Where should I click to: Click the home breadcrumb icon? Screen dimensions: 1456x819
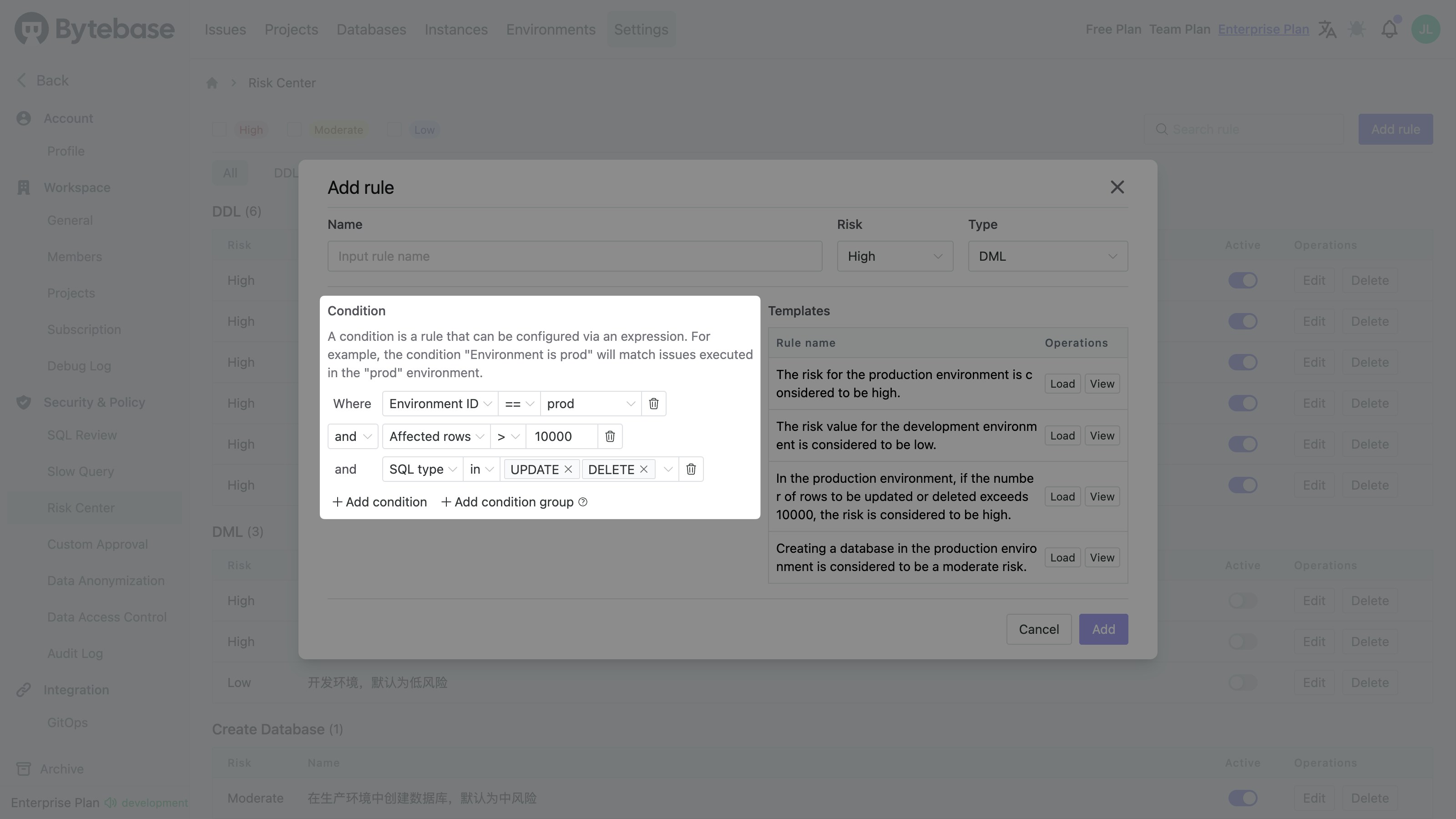pos(212,83)
